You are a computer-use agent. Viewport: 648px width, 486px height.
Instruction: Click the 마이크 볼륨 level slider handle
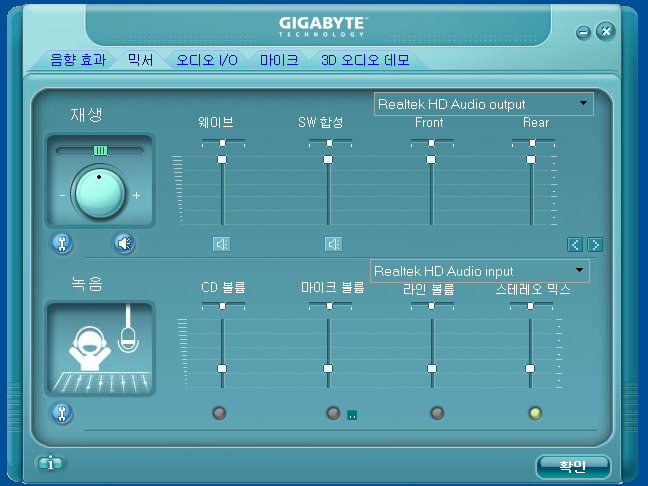tap(328, 368)
